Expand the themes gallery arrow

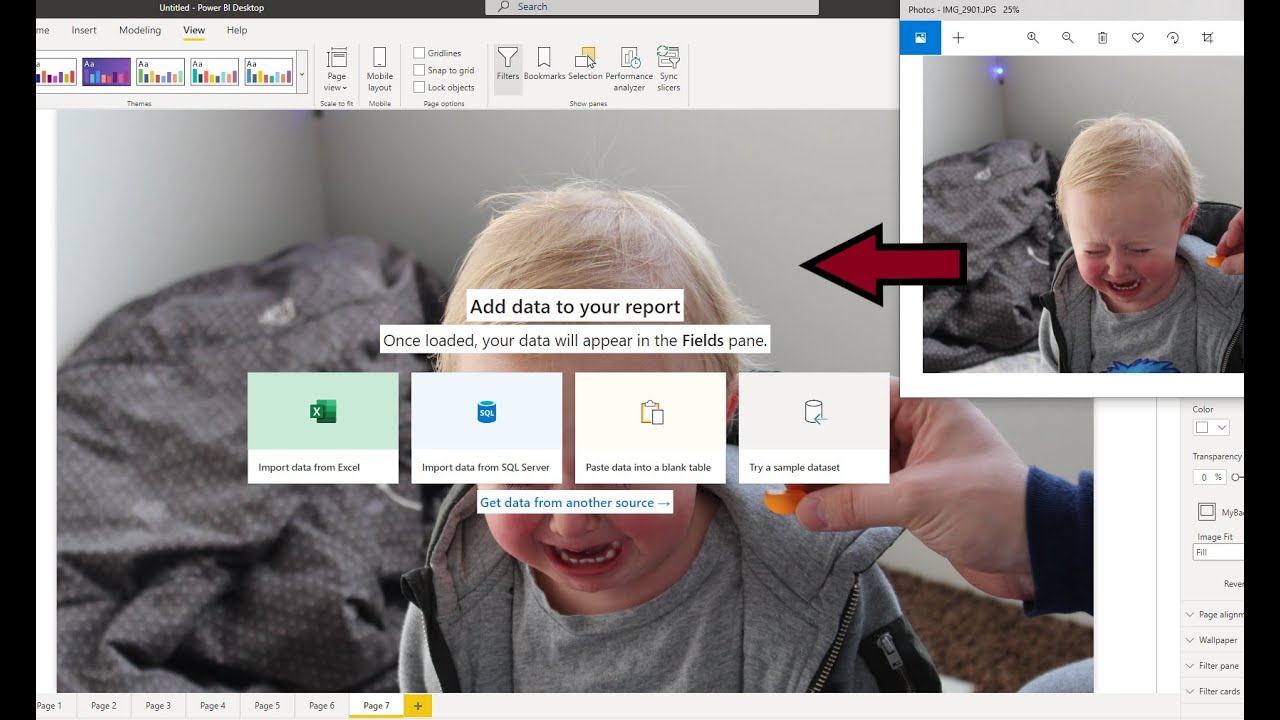[x=302, y=73]
